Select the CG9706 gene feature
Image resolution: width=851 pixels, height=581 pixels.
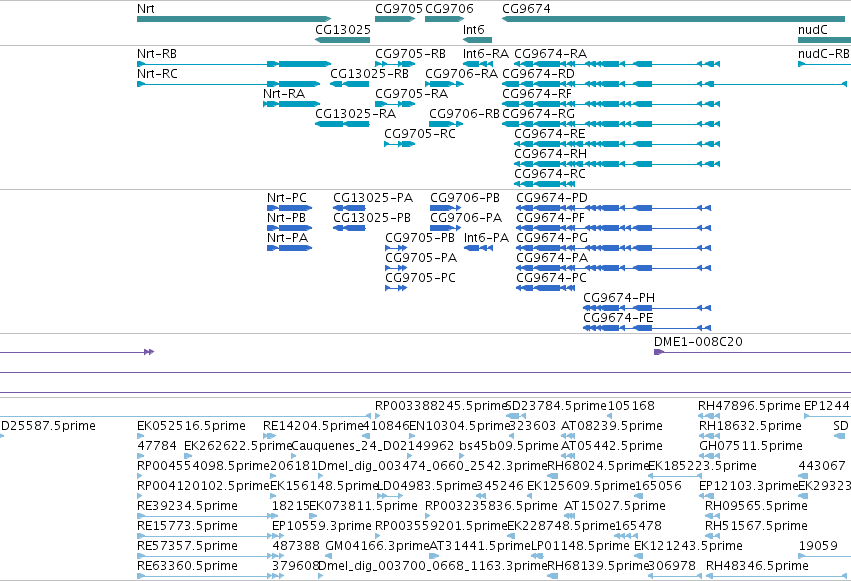tap(444, 19)
